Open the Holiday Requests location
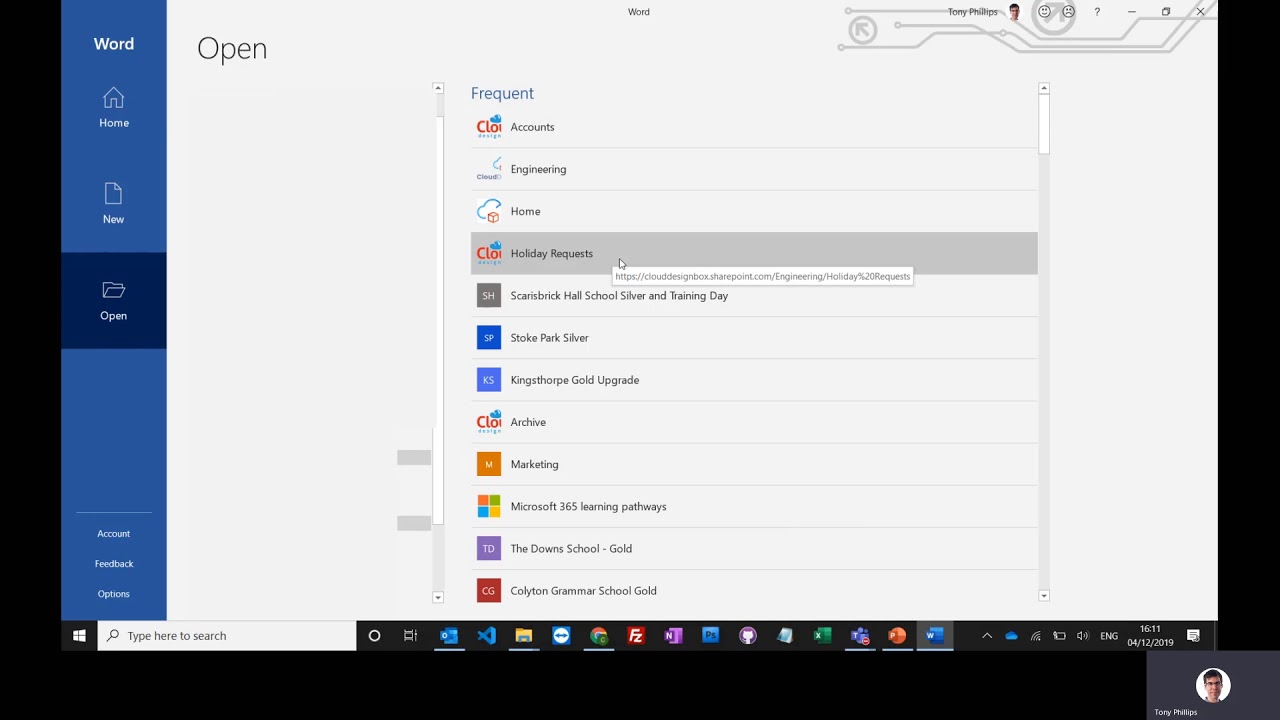 coord(754,253)
